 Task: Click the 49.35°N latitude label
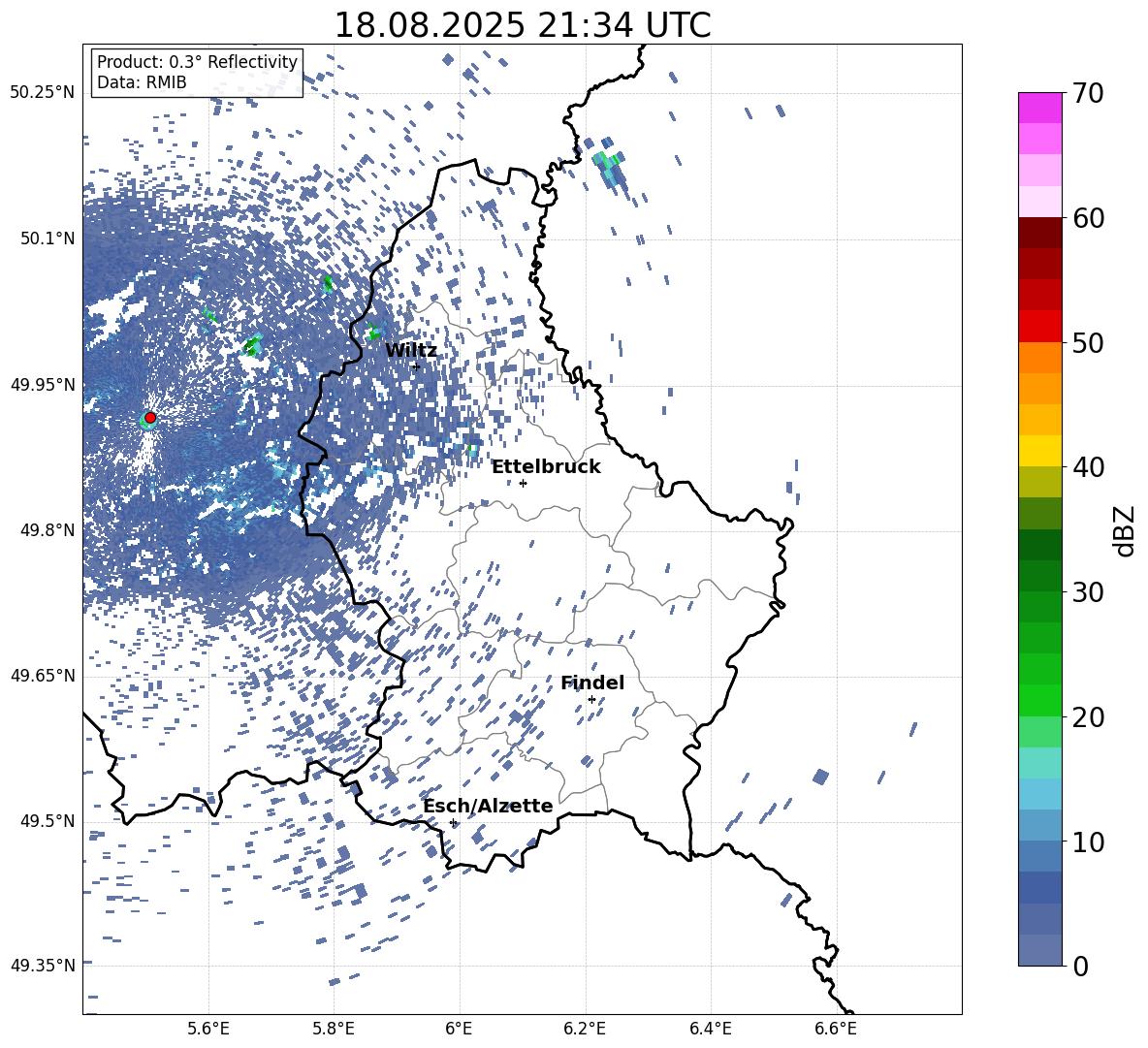point(43,966)
